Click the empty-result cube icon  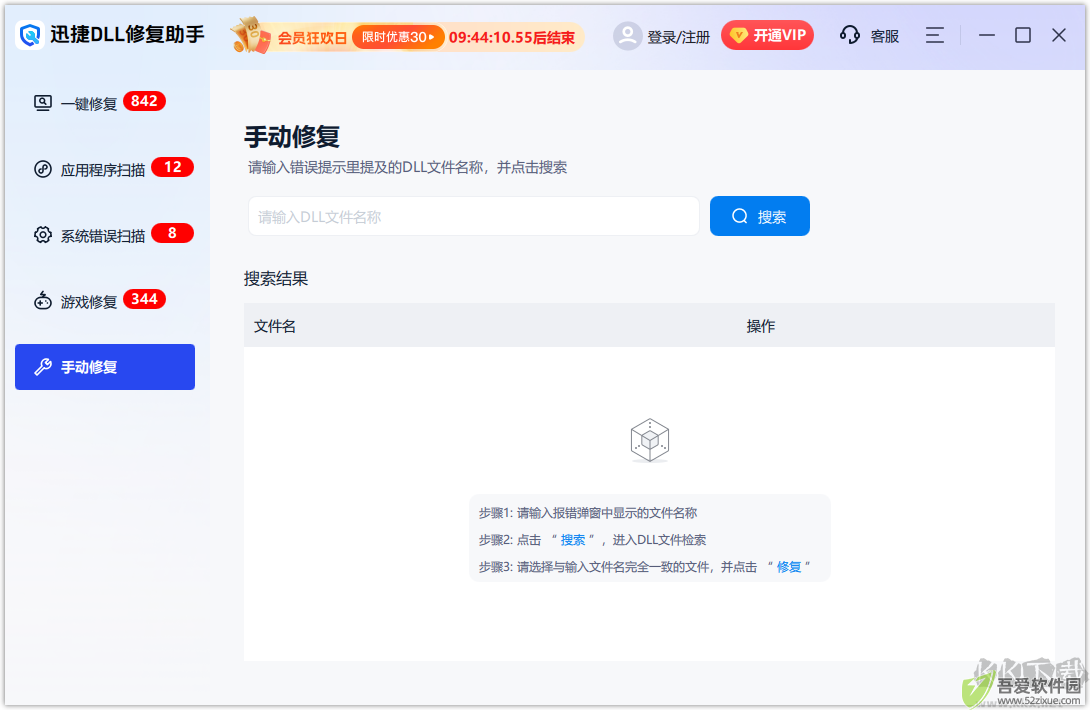pos(649,440)
